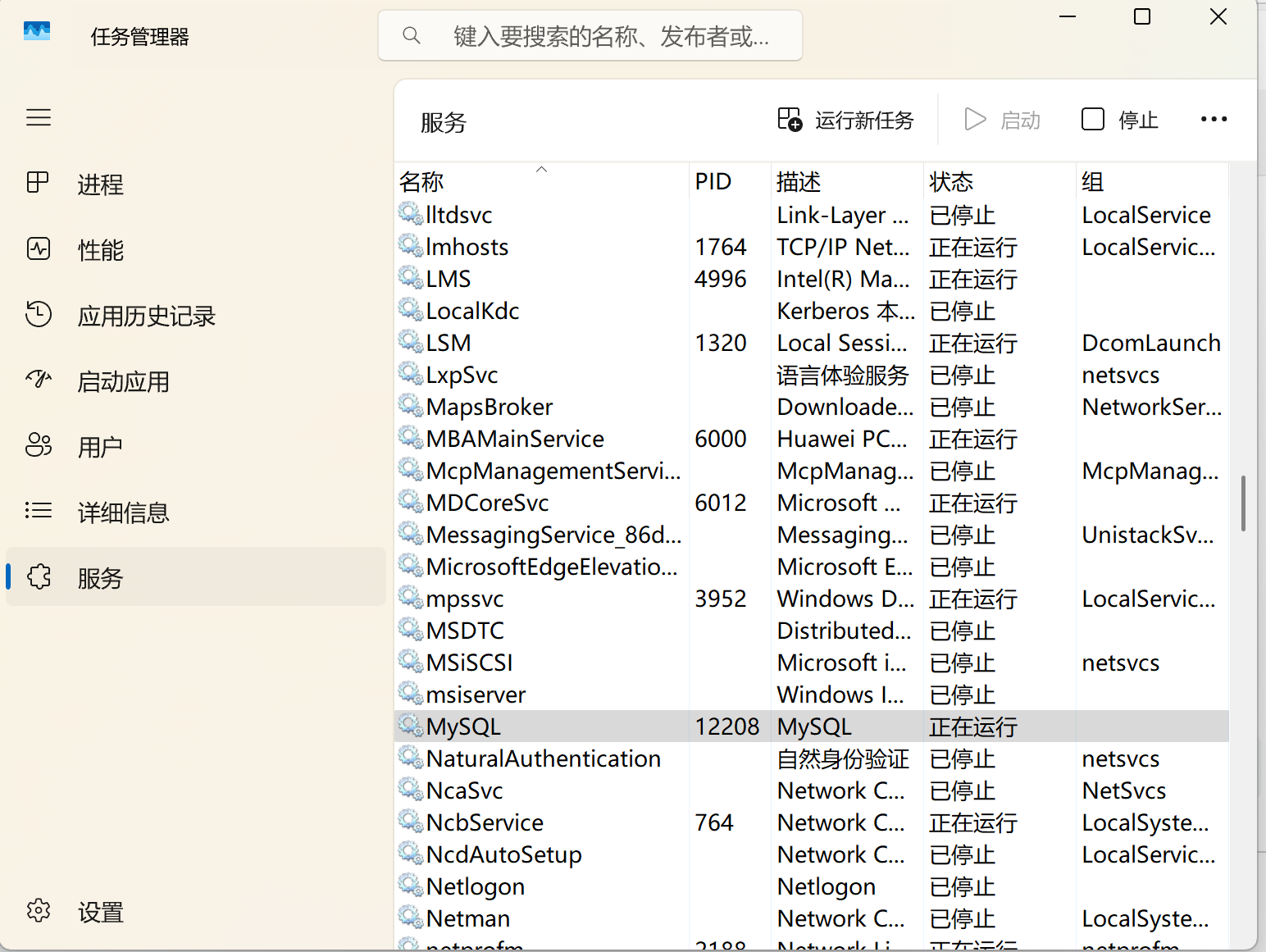Click the msiserver service icon
This screenshot has height=952, width=1266.
pyautogui.click(x=411, y=693)
